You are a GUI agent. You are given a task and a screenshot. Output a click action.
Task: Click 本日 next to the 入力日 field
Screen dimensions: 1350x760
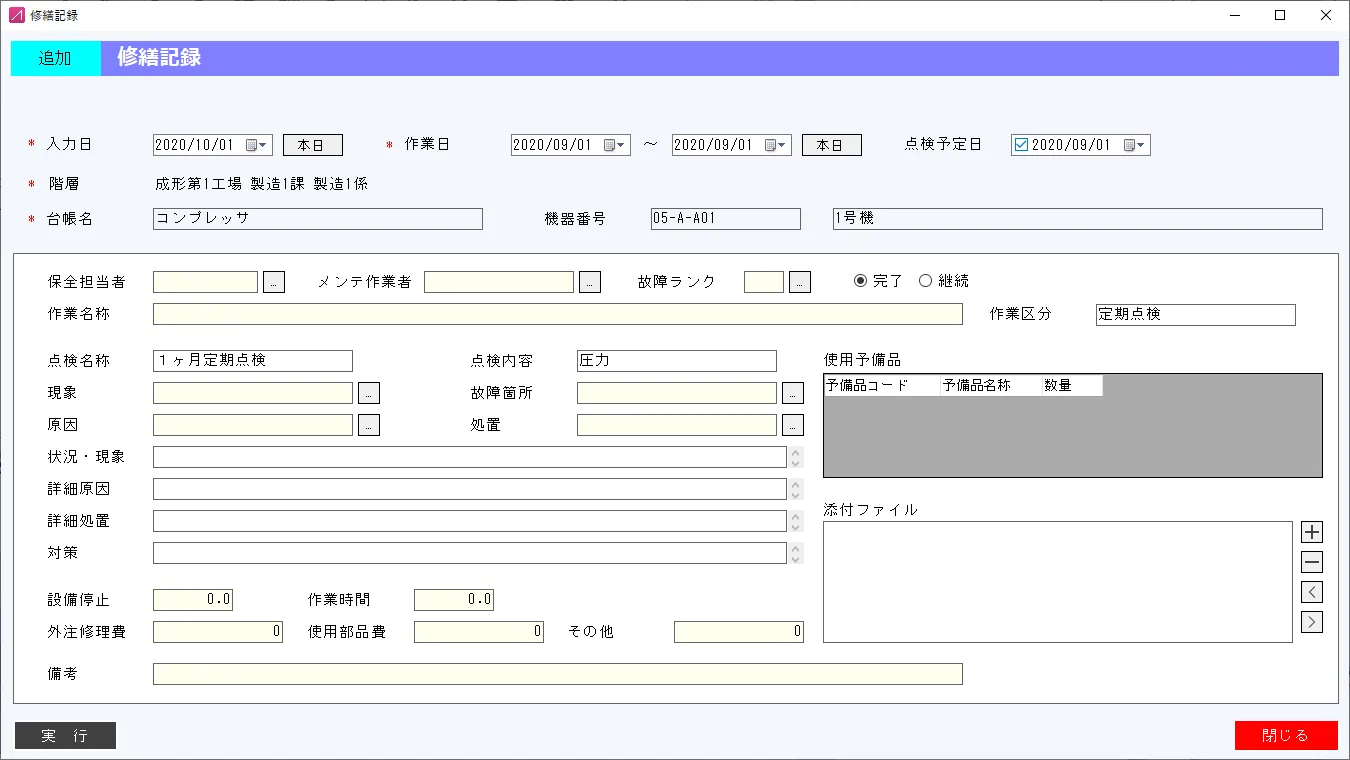[x=311, y=144]
